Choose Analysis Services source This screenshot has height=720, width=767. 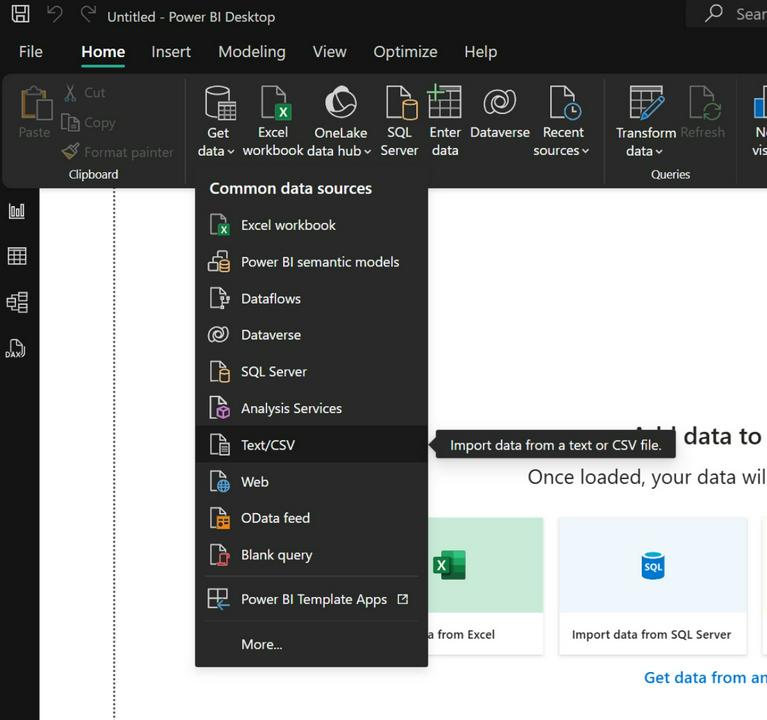pos(312,408)
